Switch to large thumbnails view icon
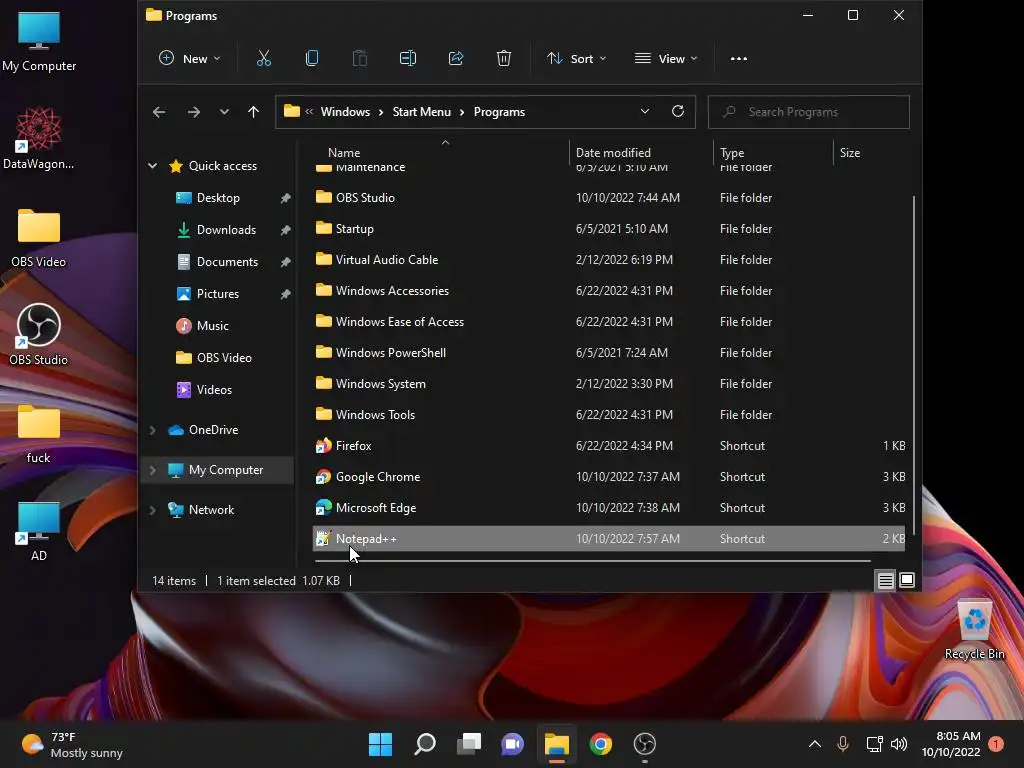This screenshot has height=768, width=1024. click(x=907, y=580)
